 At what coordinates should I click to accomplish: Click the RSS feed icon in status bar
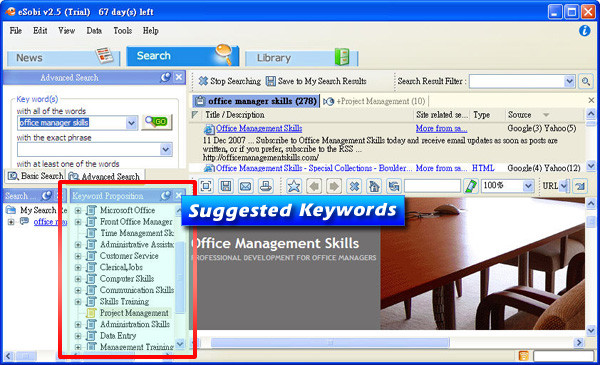tap(523, 356)
